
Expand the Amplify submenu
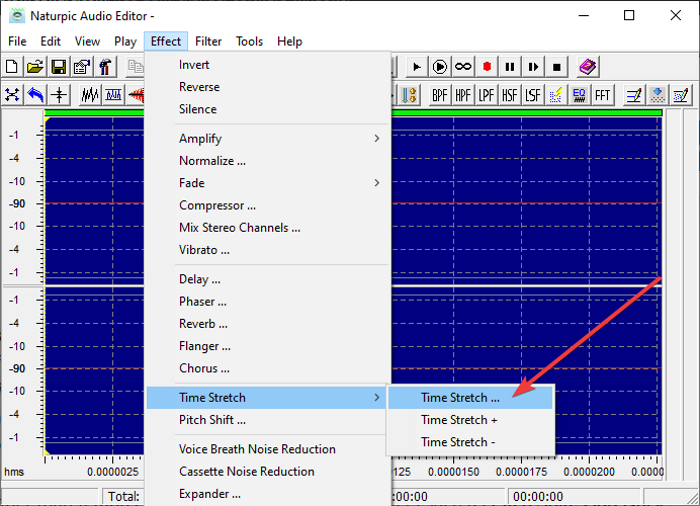pyautogui.click(x=268, y=139)
